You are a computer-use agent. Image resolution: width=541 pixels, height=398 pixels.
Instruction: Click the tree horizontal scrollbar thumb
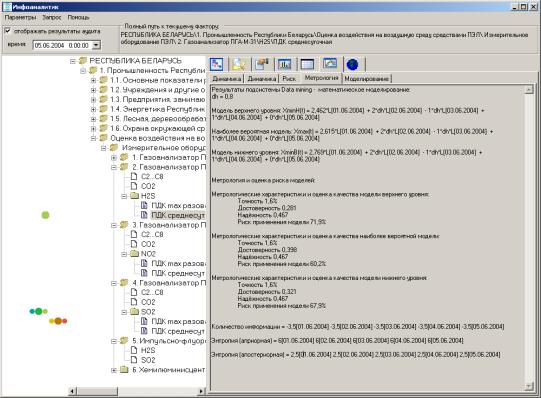point(97,391)
